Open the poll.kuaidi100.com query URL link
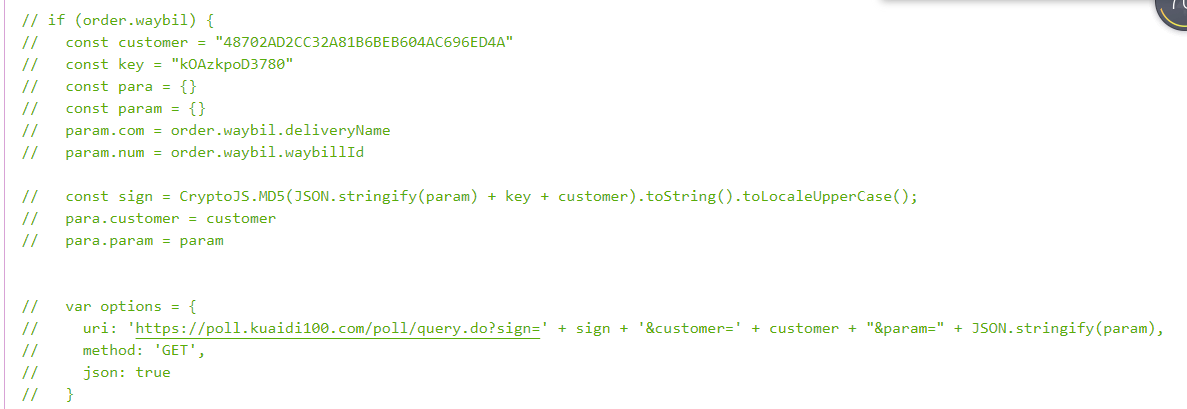This screenshot has width=1187, height=409. (x=338, y=329)
